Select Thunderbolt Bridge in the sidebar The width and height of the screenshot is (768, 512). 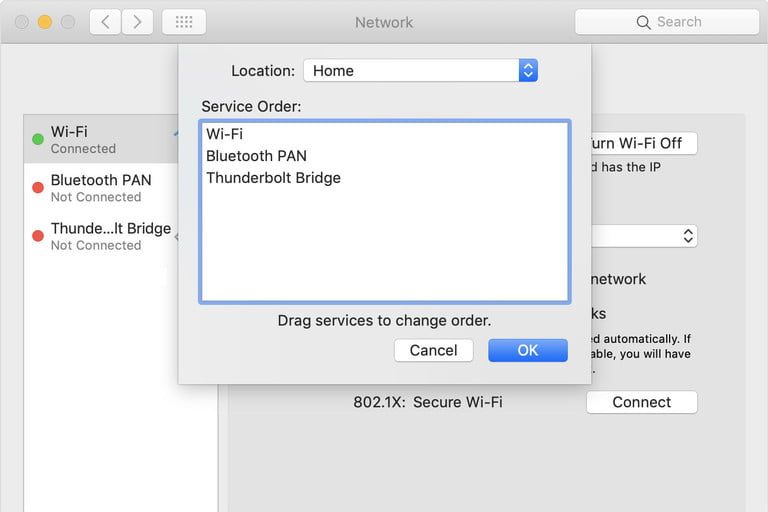tap(110, 236)
